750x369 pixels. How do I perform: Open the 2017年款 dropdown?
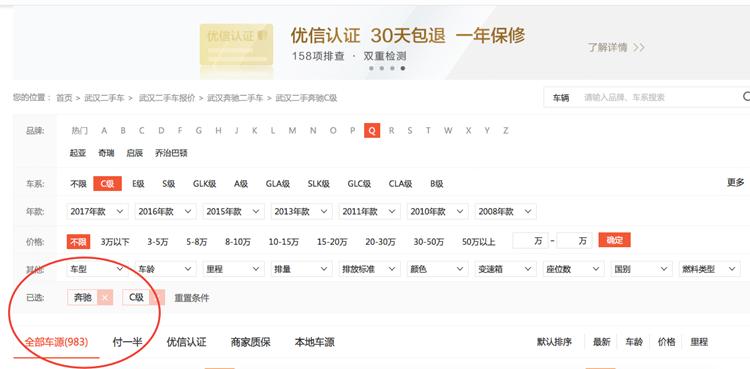pyautogui.click(x=98, y=211)
